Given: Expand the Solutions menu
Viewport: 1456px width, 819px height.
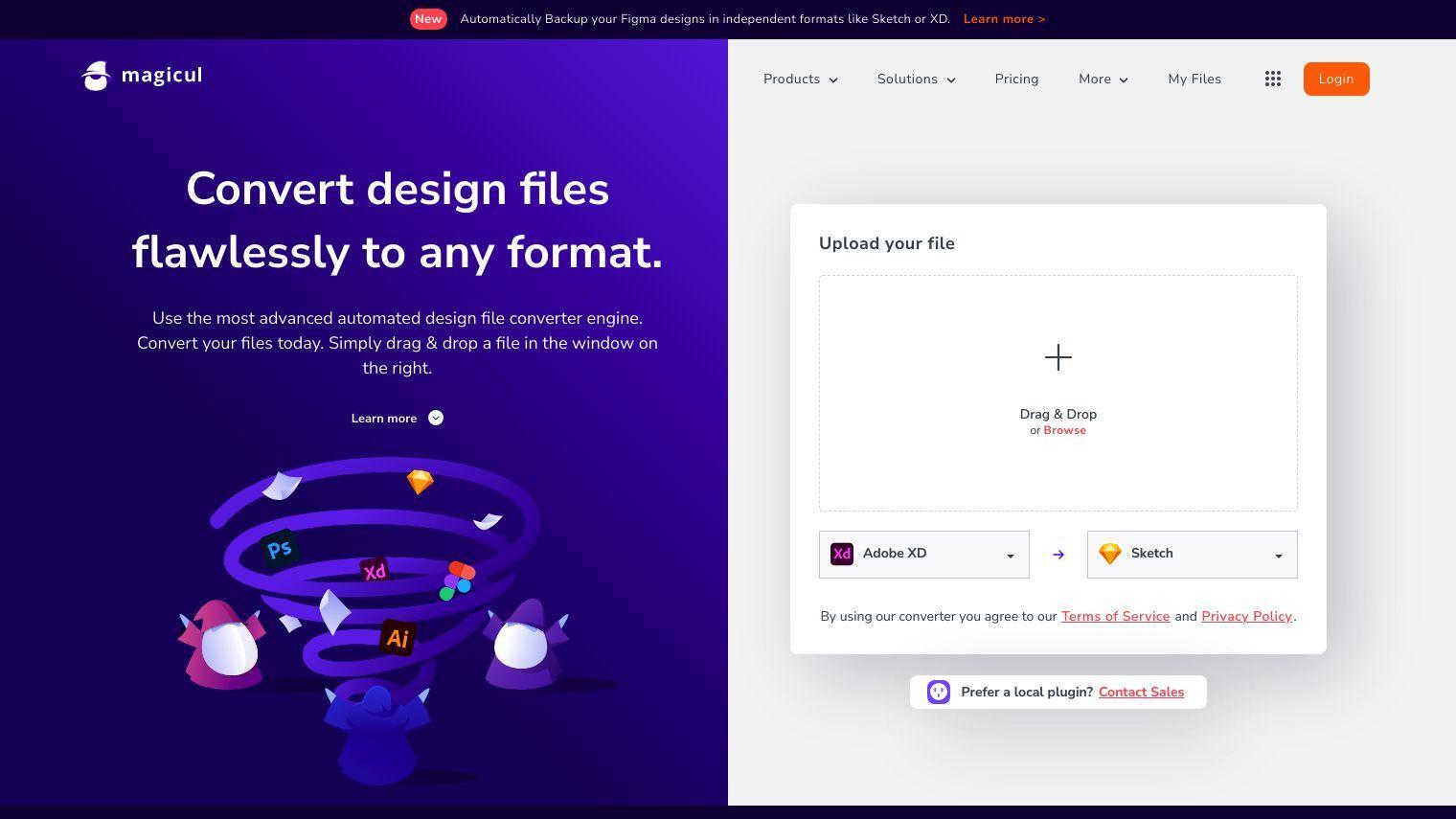Looking at the screenshot, I should tap(917, 80).
